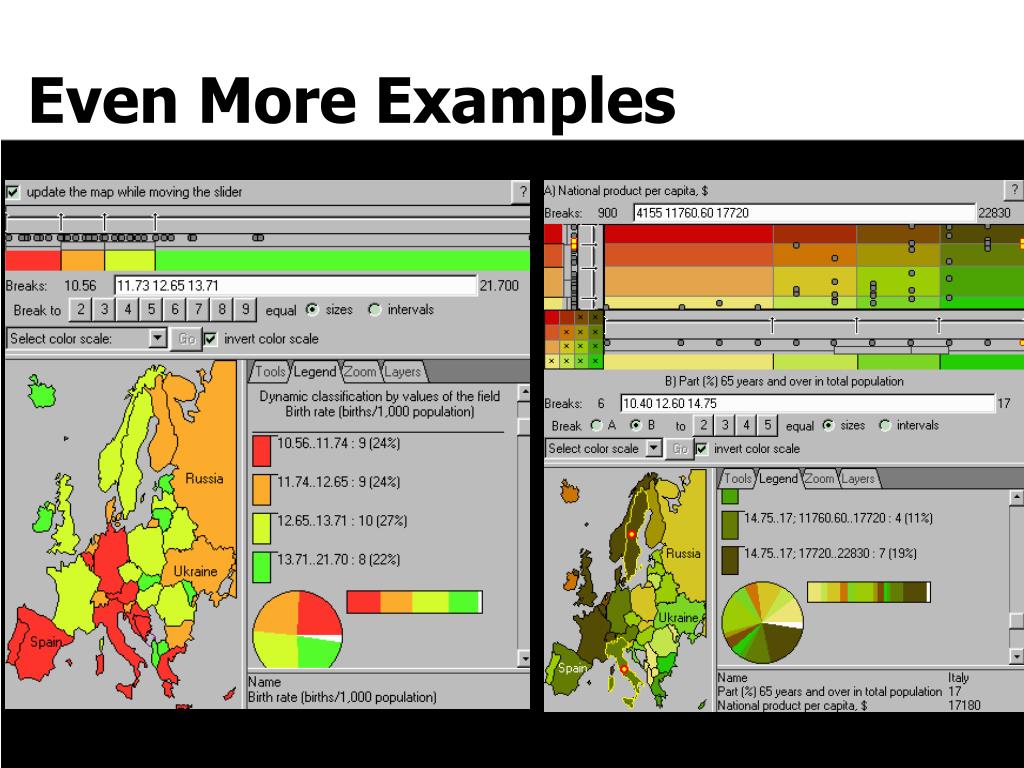This screenshot has width=1024, height=768.
Task: Switch to Zoom tab in right map panel
Action: (x=819, y=479)
